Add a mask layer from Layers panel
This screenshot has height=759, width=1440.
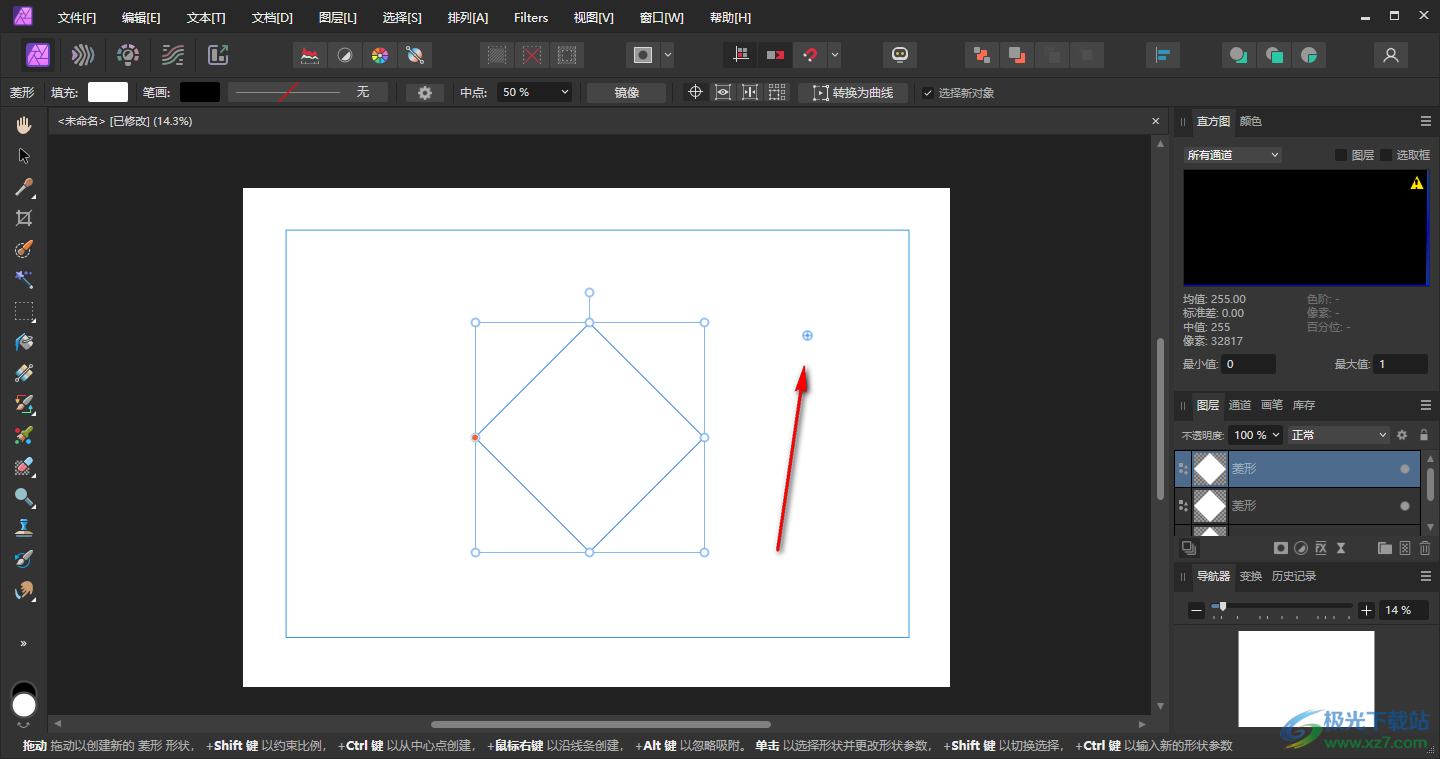(x=1280, y=548)
